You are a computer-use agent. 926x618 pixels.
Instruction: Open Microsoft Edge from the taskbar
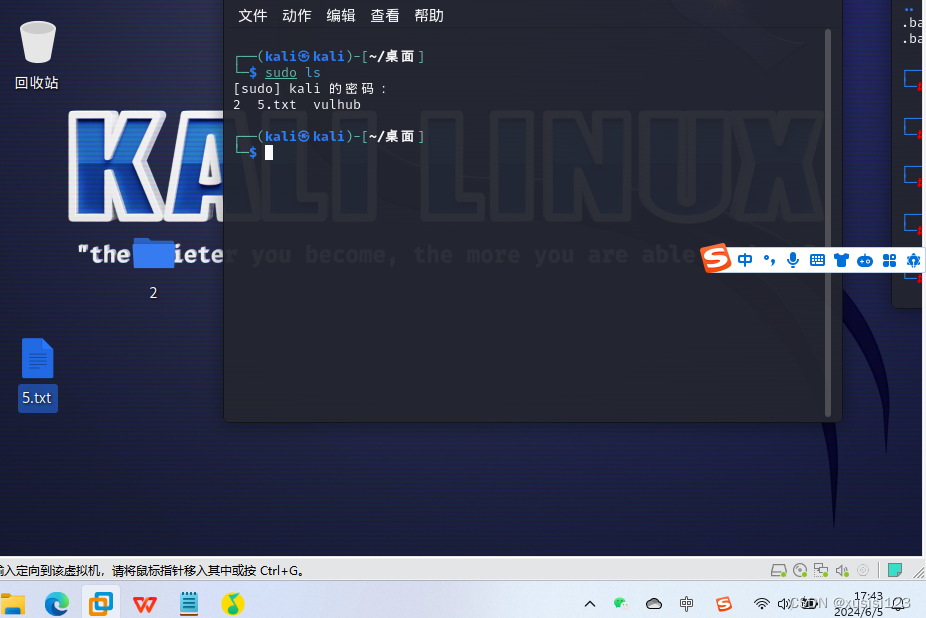coord(57,604)
